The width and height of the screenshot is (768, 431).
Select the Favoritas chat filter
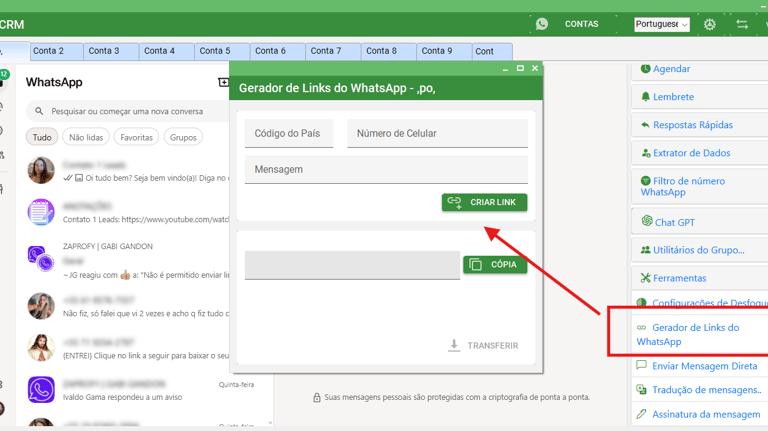(136, 137)
